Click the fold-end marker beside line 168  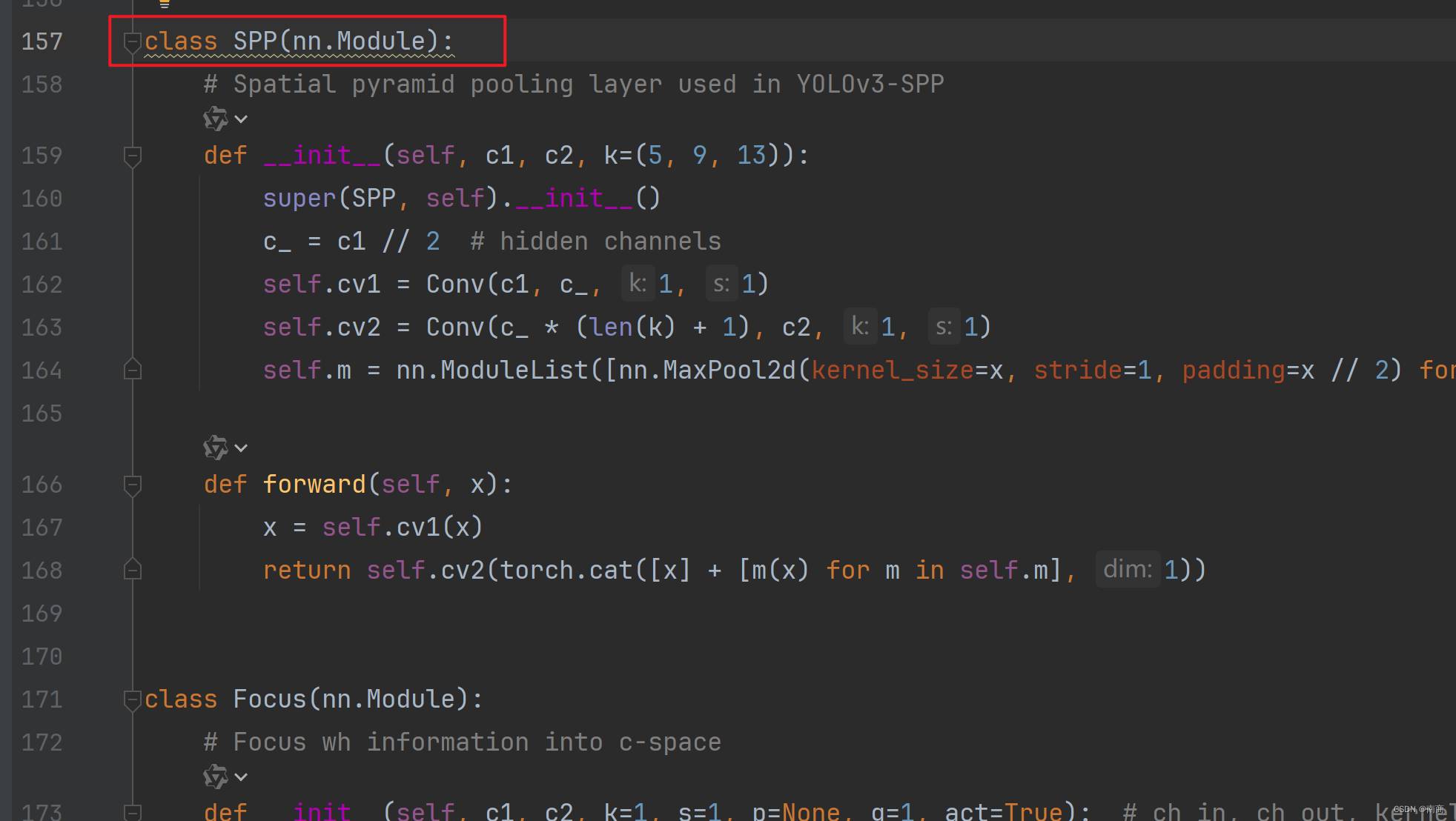pos(133,569)
